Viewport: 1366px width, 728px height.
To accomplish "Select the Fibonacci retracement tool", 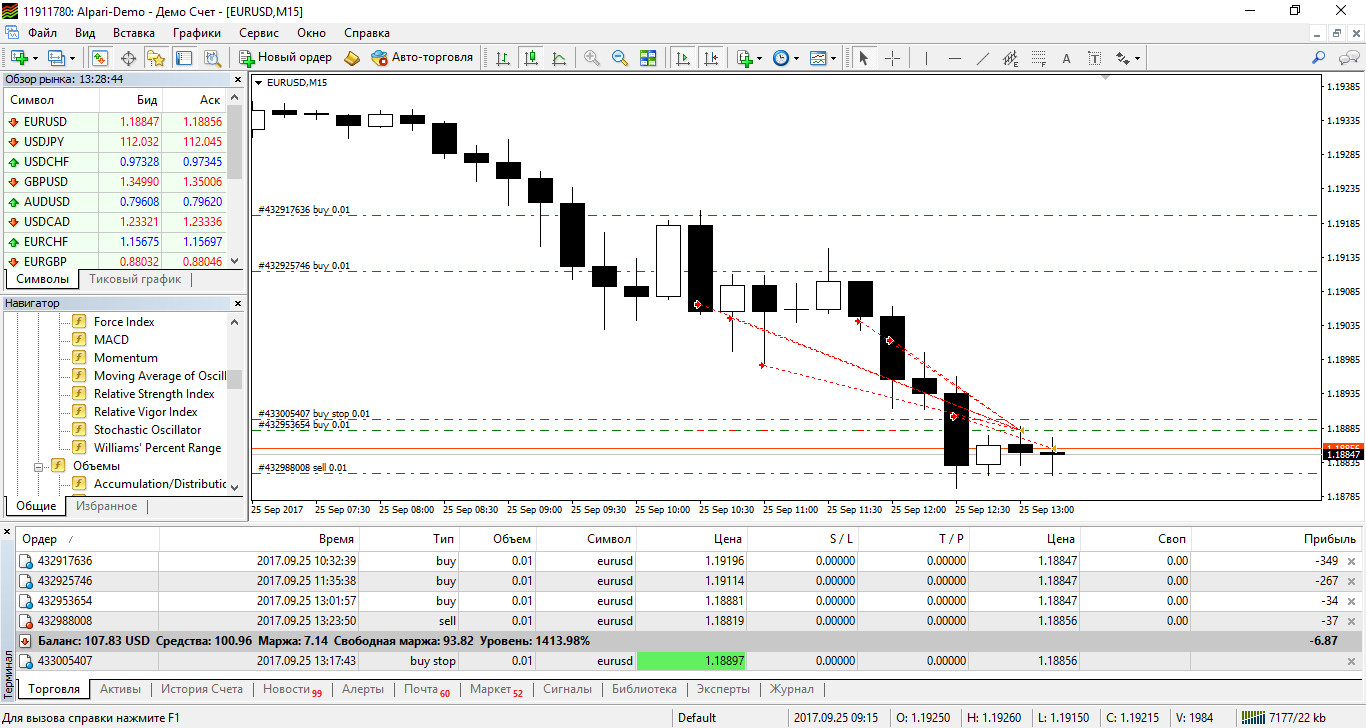I will (1039, 58).
